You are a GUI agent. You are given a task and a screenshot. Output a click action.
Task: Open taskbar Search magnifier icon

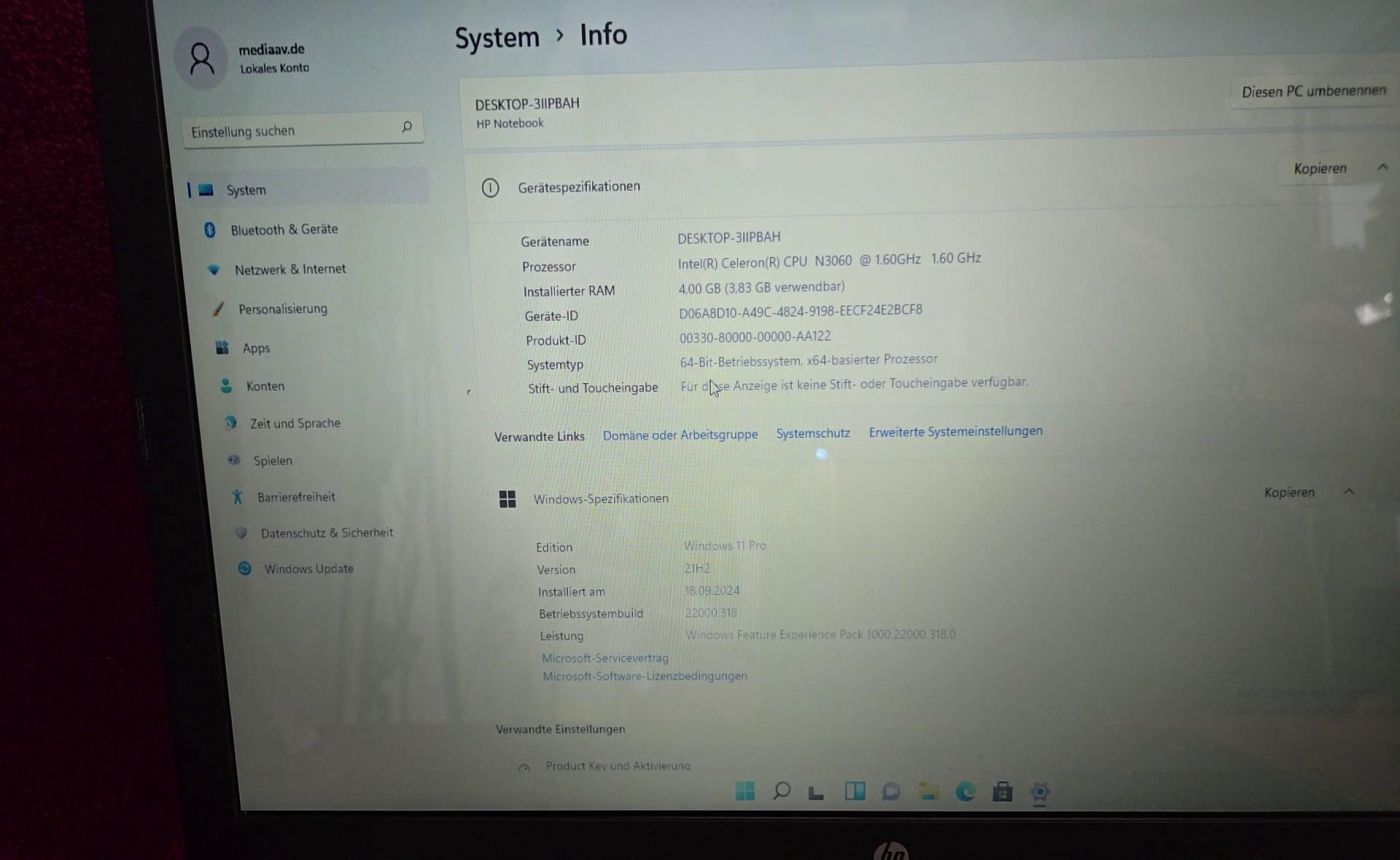(x=782, y=791)
